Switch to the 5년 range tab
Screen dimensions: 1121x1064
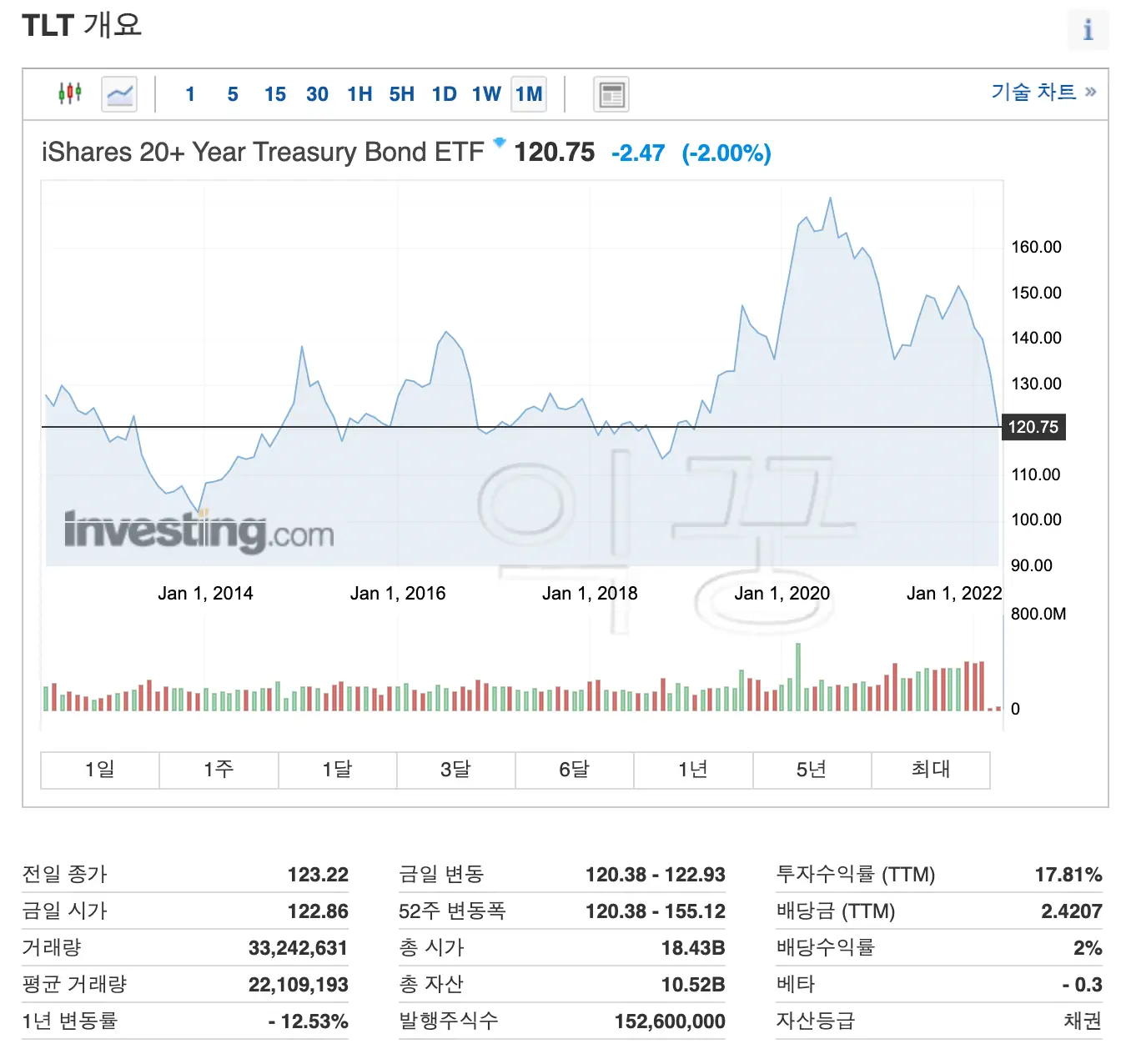812,769
